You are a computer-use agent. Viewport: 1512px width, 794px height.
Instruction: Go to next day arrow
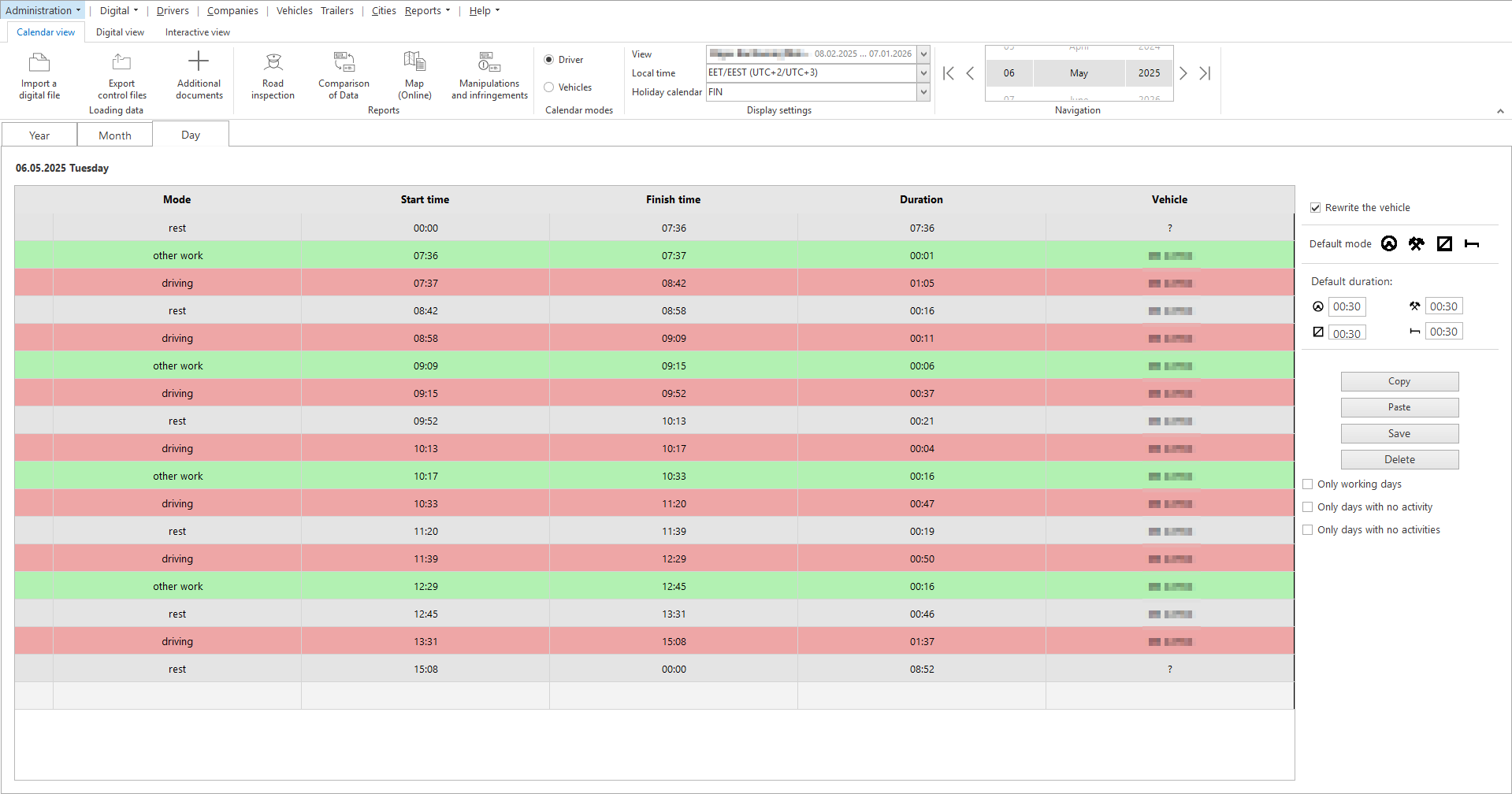[1183, 73]
